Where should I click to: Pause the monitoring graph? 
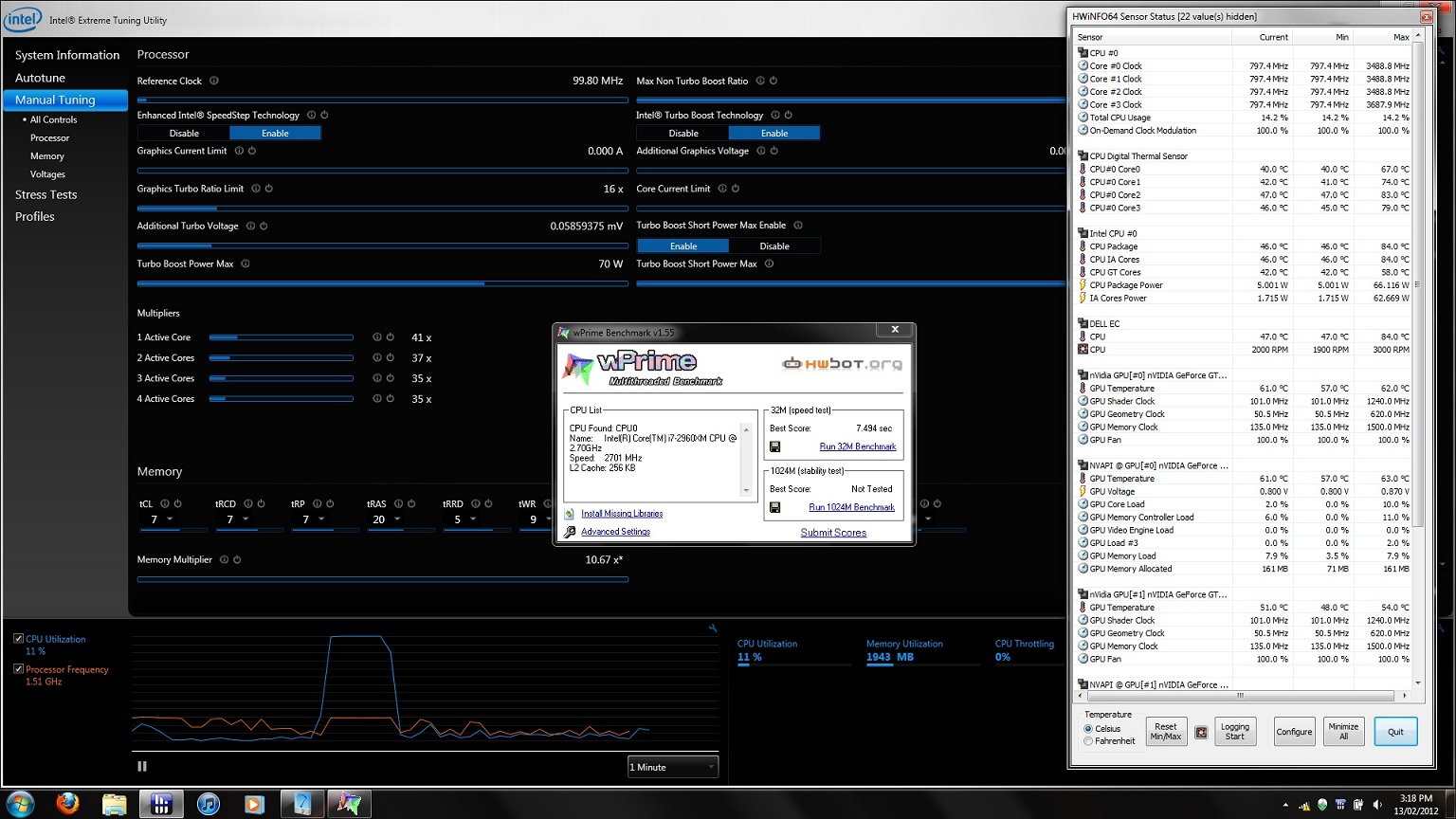pyautogui.click(x=142, y=766)
